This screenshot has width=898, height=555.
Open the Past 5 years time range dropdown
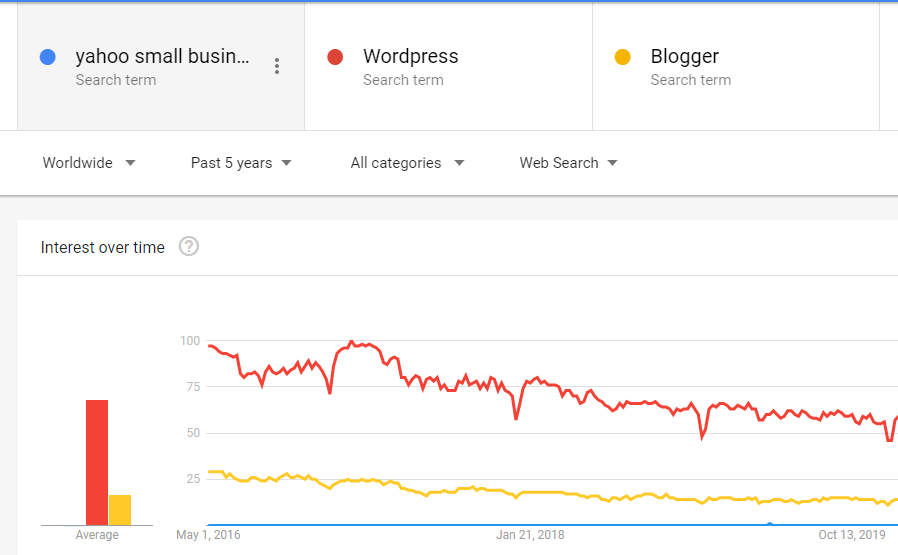[x=241, y=163]
